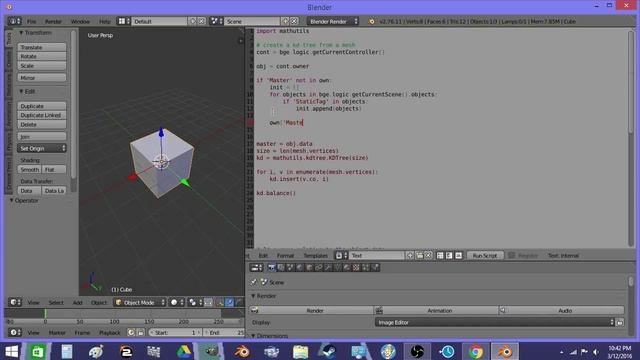Open File Explorer from the taskbar
Viewport: 640px width, 360px height.
point(300,351)
